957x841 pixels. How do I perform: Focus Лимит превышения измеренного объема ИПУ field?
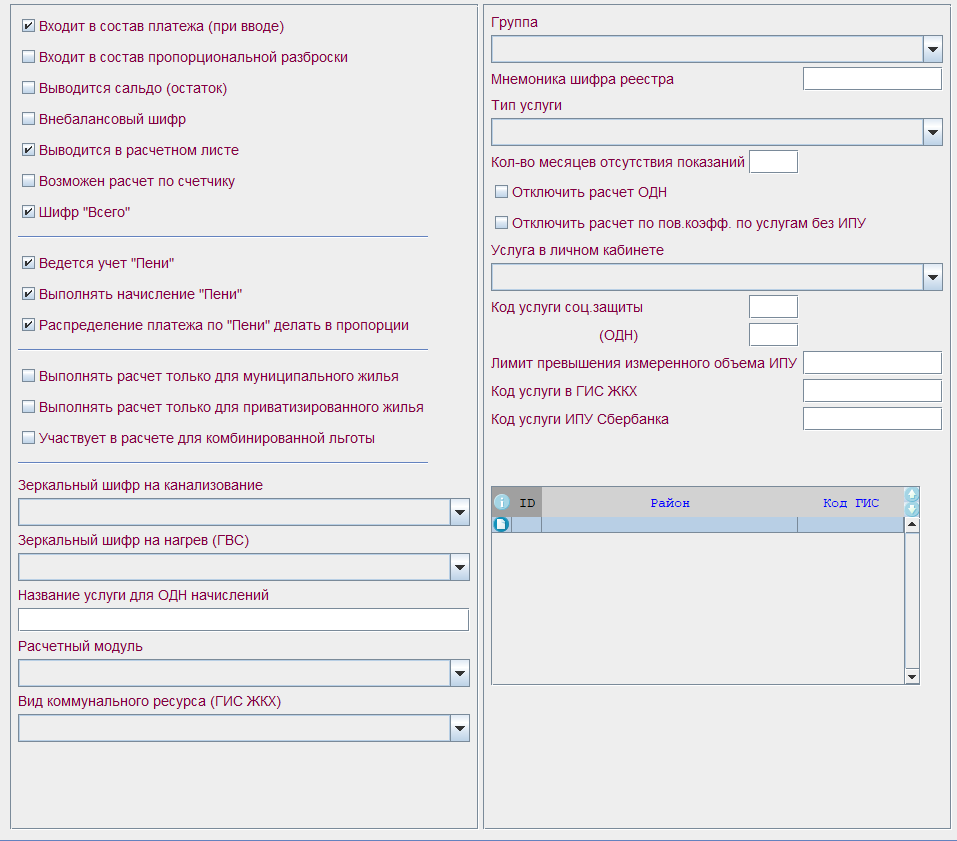point(872,363)
